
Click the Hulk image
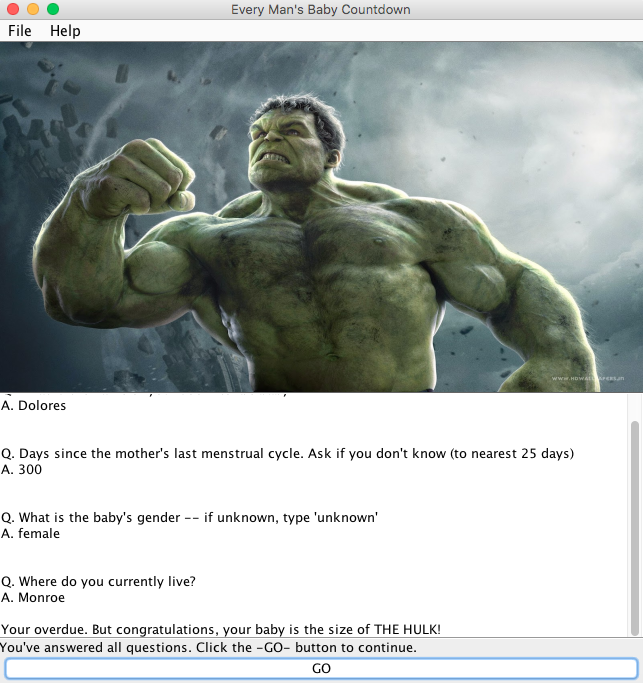click(x=322, y=217)
